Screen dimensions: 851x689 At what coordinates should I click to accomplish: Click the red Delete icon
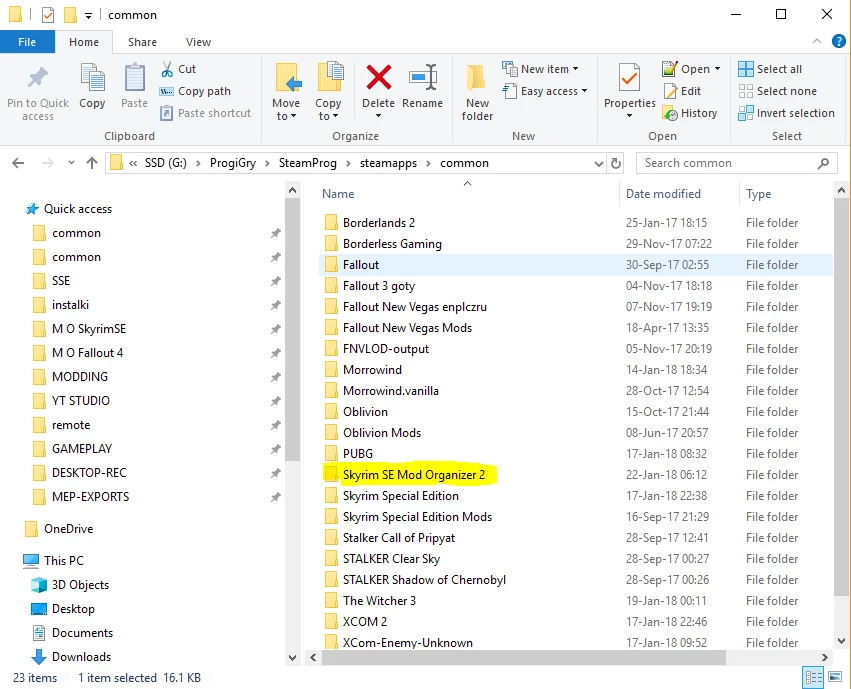[x=378, y=77]
